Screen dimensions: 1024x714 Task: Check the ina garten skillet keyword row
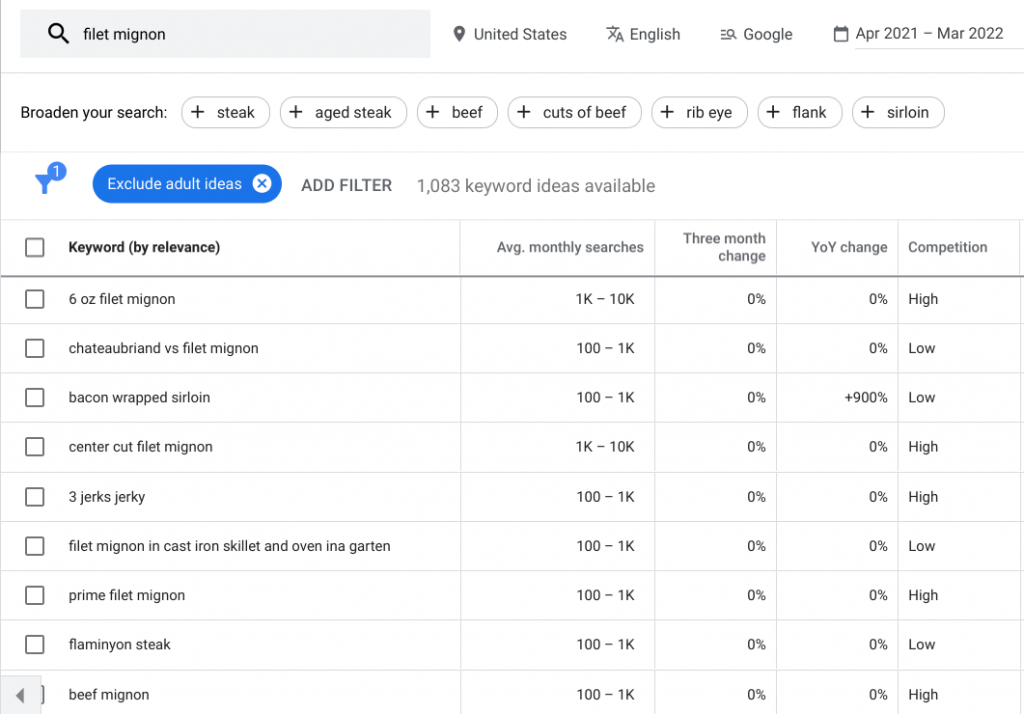[x=35, y=546]
